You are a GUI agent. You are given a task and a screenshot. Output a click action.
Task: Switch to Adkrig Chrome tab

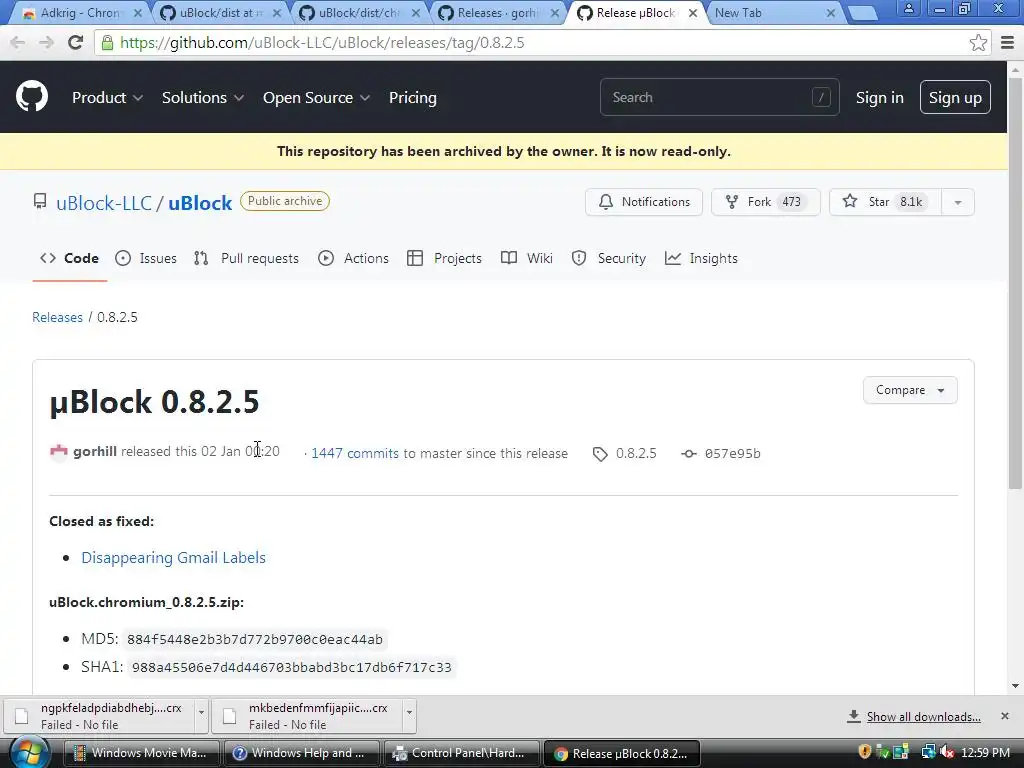tap(81, 12)
